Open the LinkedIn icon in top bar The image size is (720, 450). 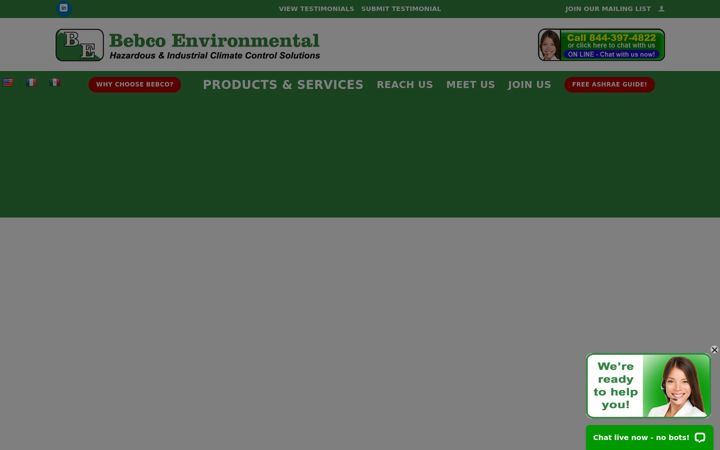[x=64, y=8]
